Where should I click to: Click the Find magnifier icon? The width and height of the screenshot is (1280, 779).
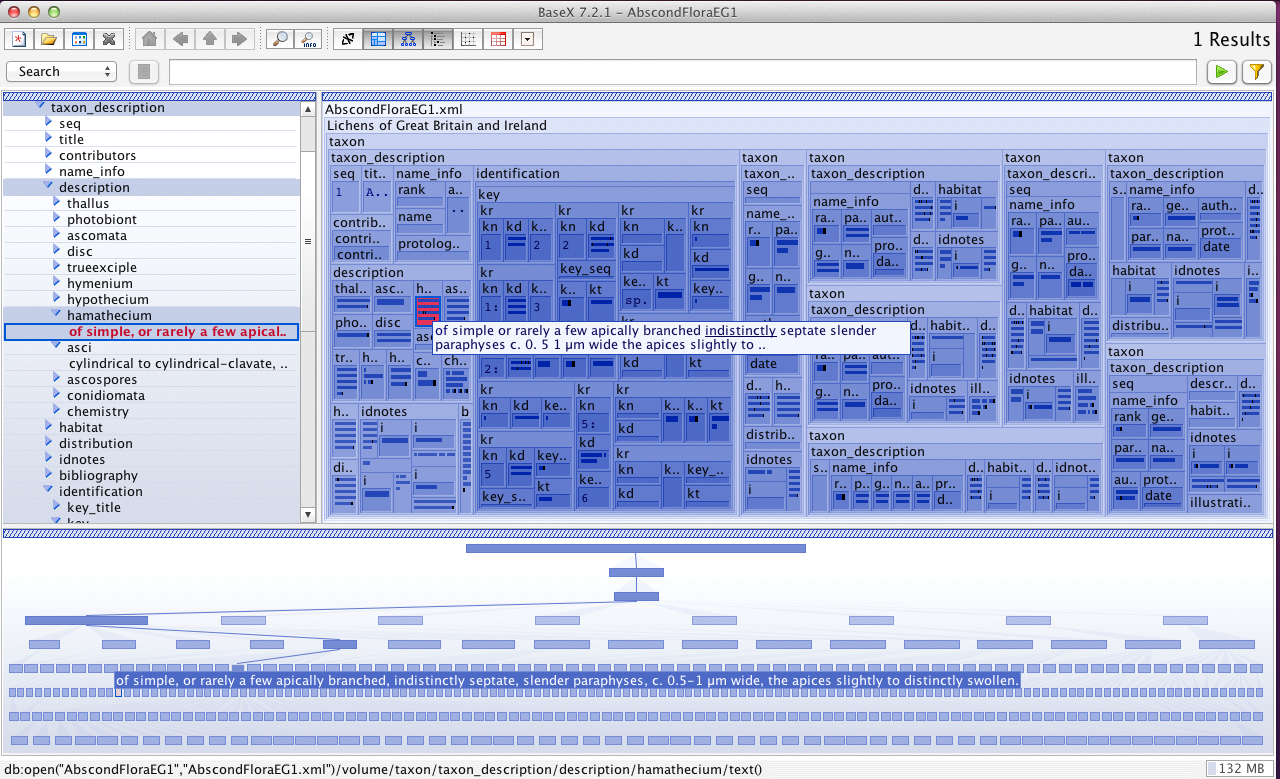[x=279, y=40]
